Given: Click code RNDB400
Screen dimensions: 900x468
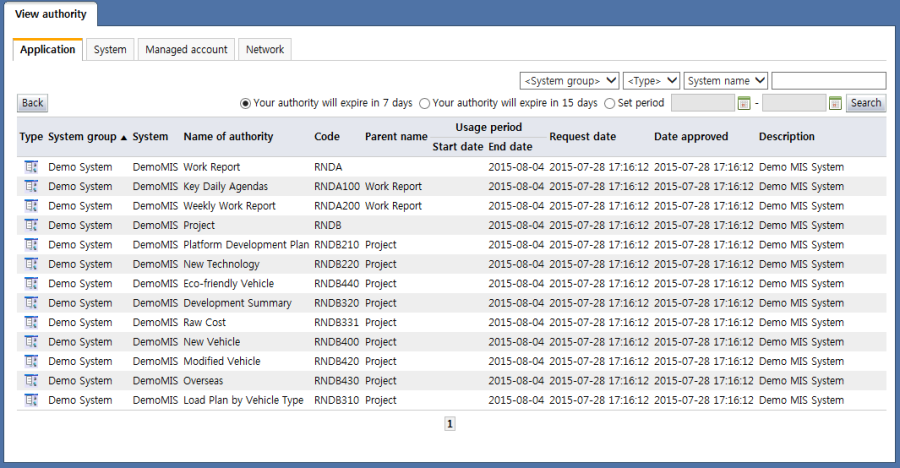Looking at the screenshot, I should point(336,342).
